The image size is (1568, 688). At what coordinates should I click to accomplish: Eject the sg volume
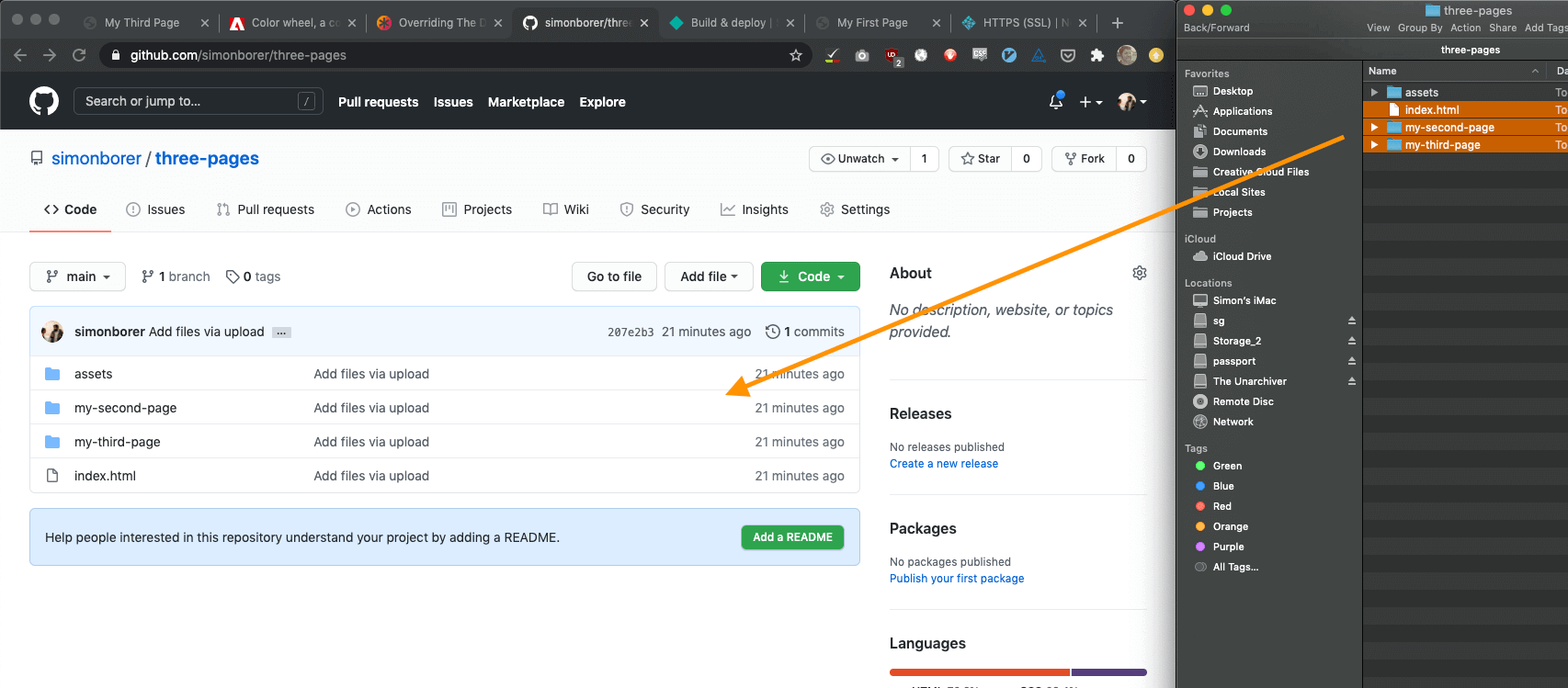coord(1352,321)
